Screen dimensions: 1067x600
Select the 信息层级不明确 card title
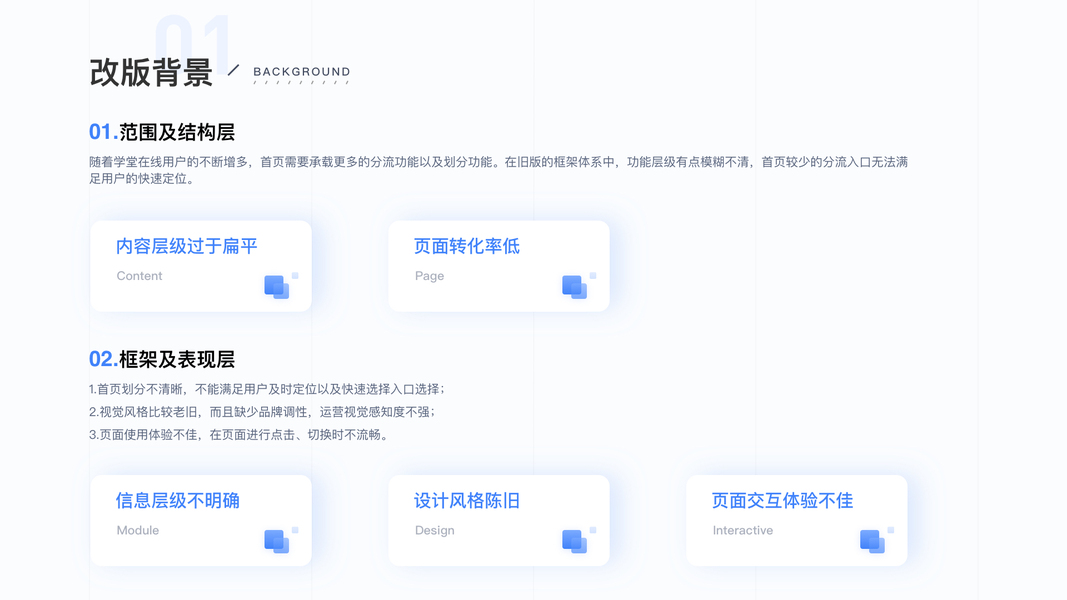(178, 501)
